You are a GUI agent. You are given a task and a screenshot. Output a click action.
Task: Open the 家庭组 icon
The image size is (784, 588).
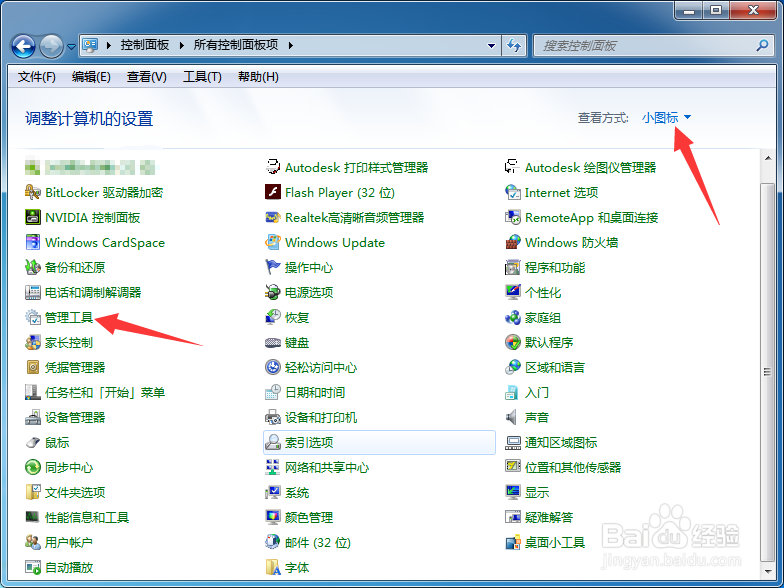512,318
